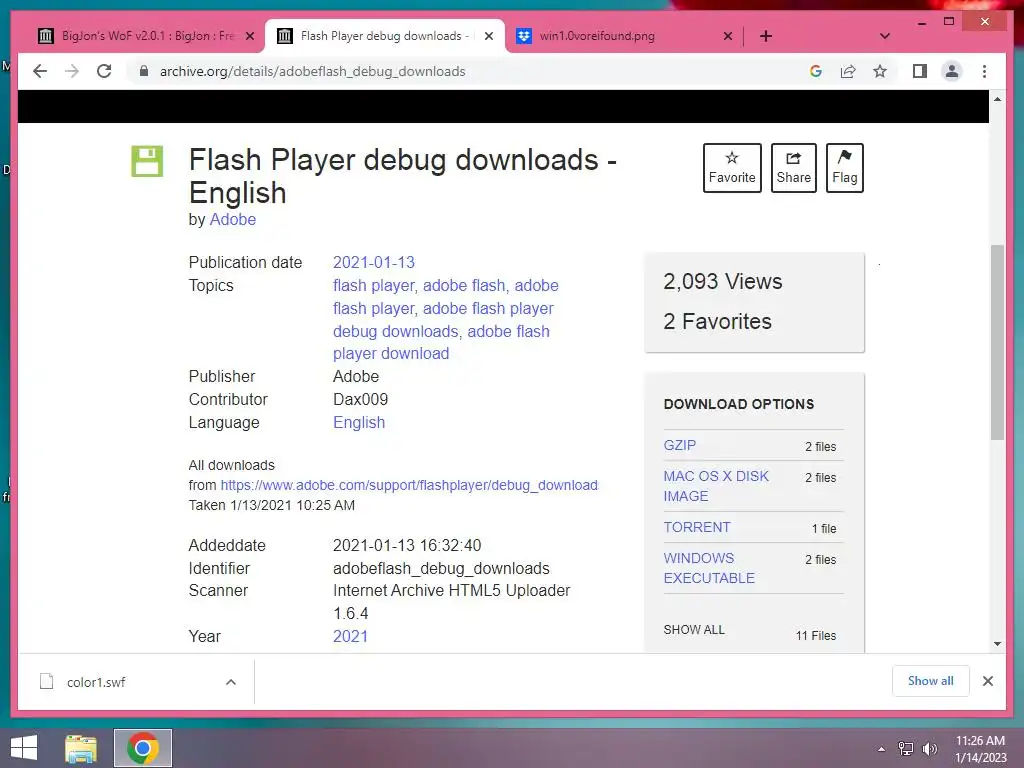
Task: Click the '2,093 Views' text
Action: [x=722, y=281]
